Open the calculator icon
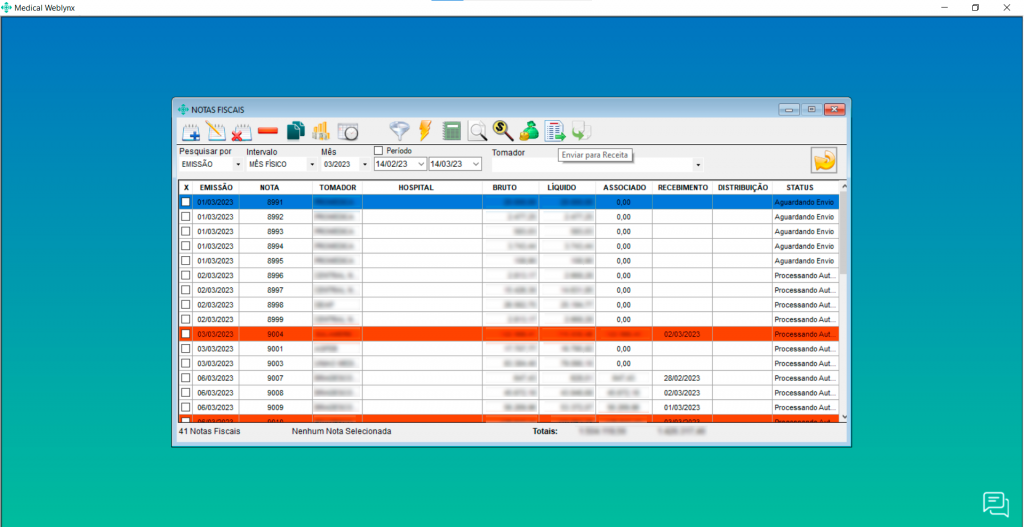This screenshot has height=527, width=1024. pos(451,131)
